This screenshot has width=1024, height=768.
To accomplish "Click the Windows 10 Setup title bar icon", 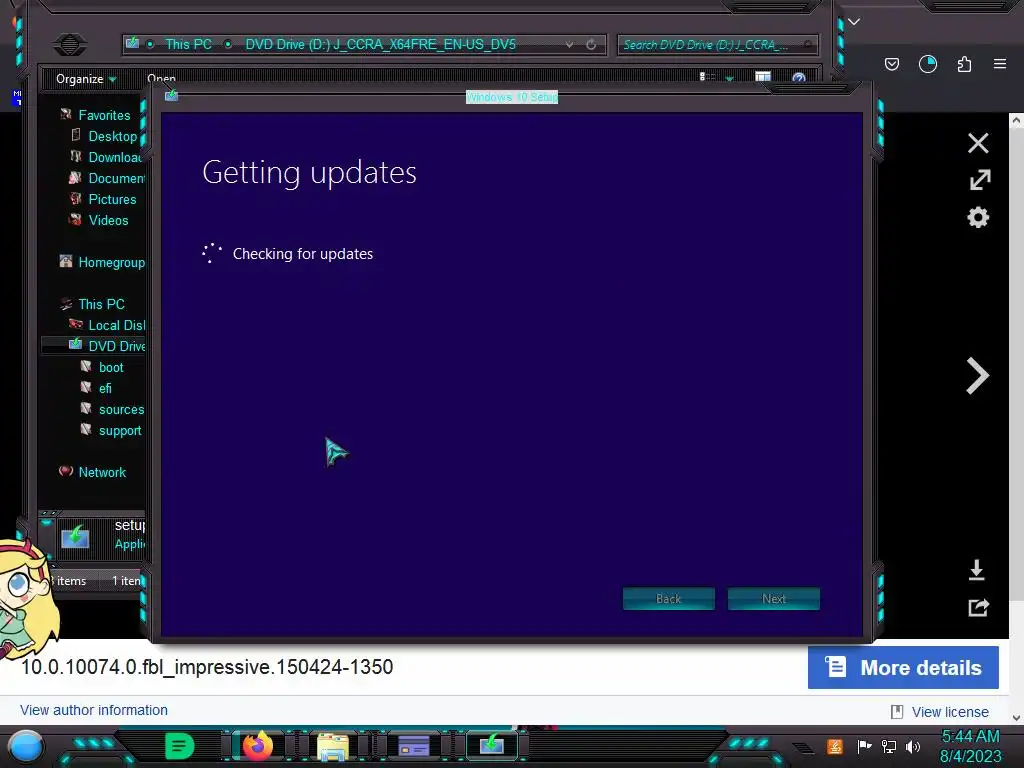I will pos(172,96).
